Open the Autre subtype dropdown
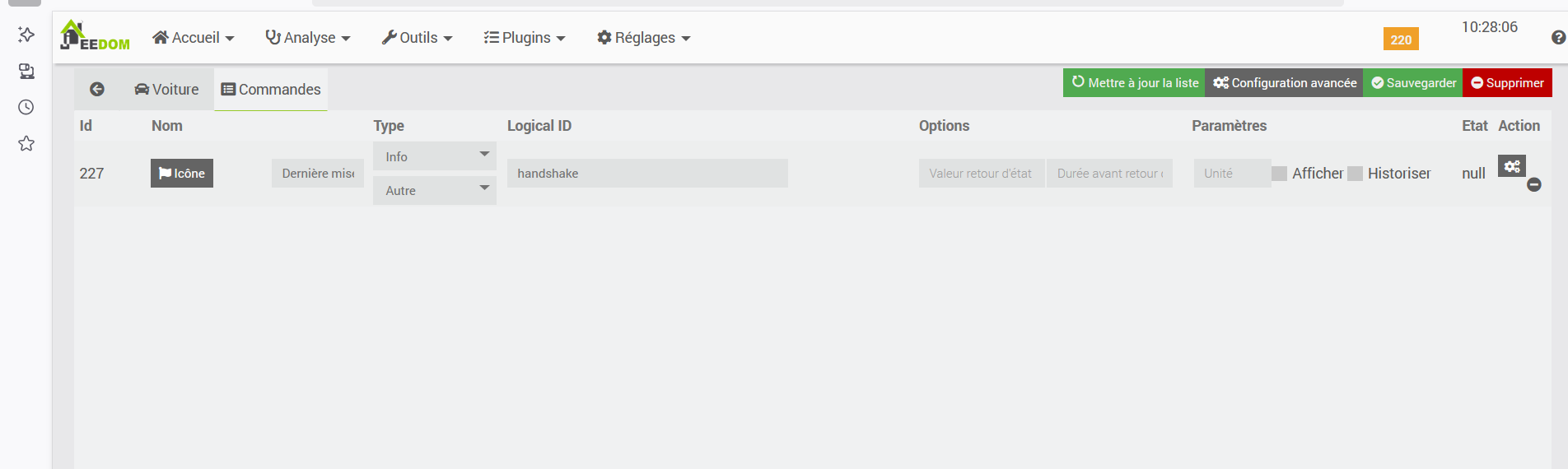This screenshot has height=469, width=1568. (x=434, y=190)
